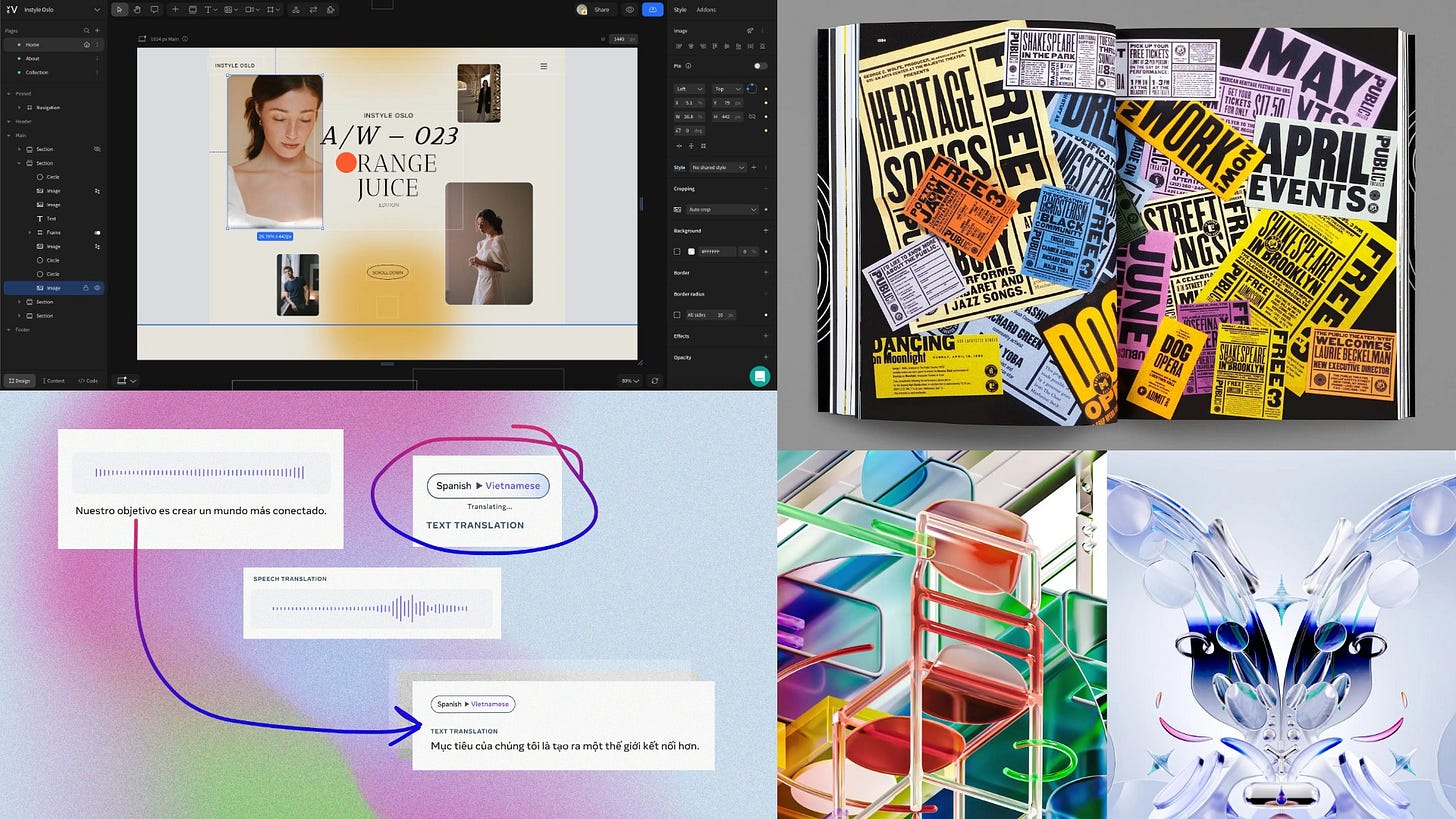Edit the X position field
The width and height of the screenshot is (1456, 819).
point(690,102)
